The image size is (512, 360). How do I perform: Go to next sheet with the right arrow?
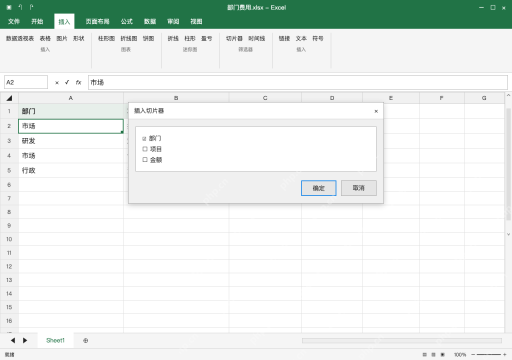coord(25,340)
